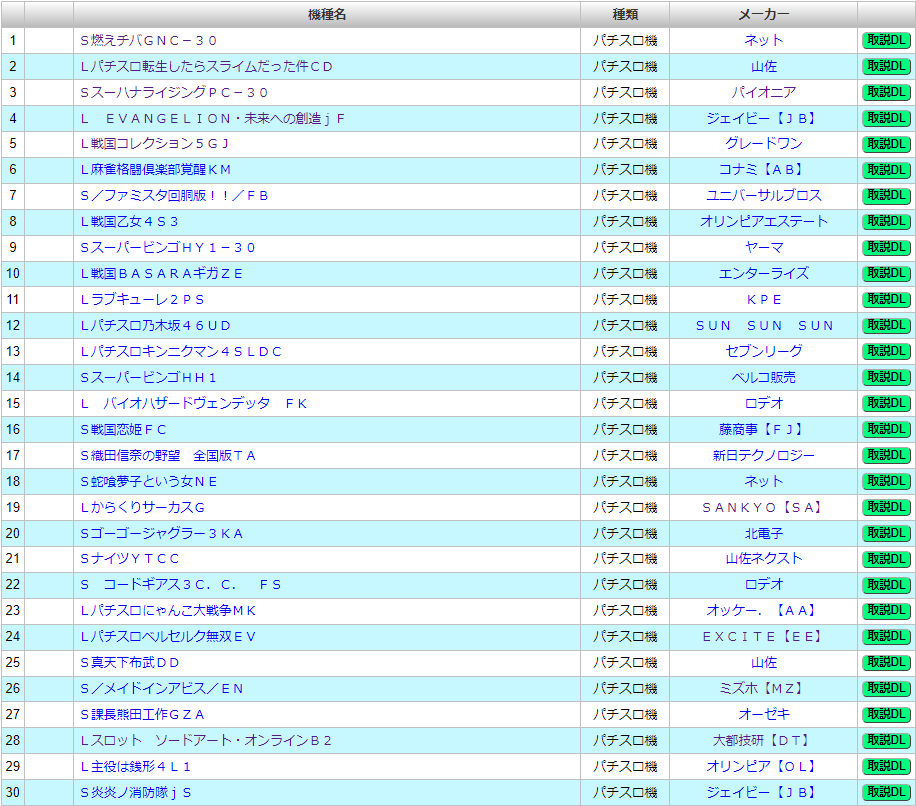Open the Ｓ／ファミスタ回胴版！！／ＦＢ link
Image resolution: width=916 pixels, height=806 pixels.
[174, 196]
